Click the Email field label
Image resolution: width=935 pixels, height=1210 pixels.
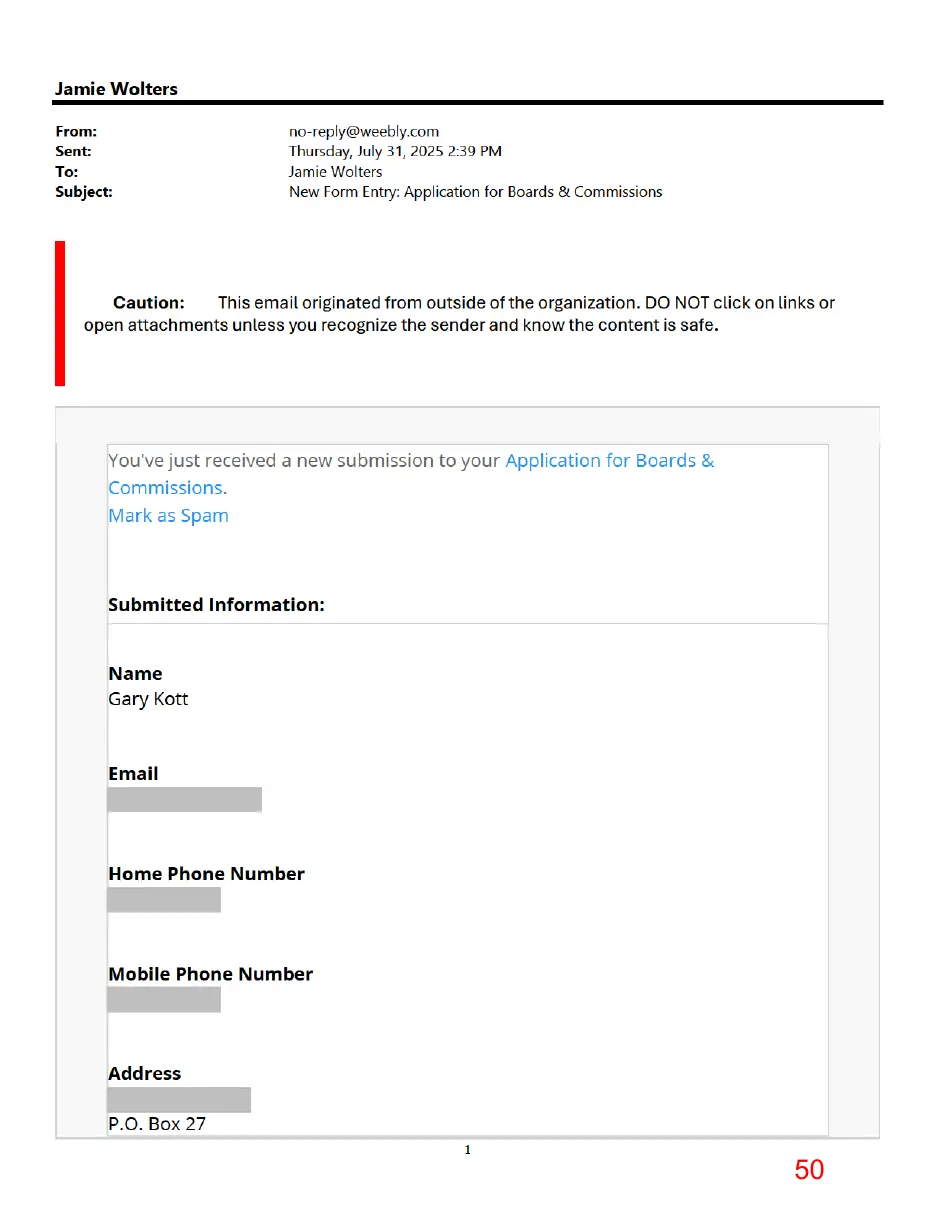(x=133, y=774)
